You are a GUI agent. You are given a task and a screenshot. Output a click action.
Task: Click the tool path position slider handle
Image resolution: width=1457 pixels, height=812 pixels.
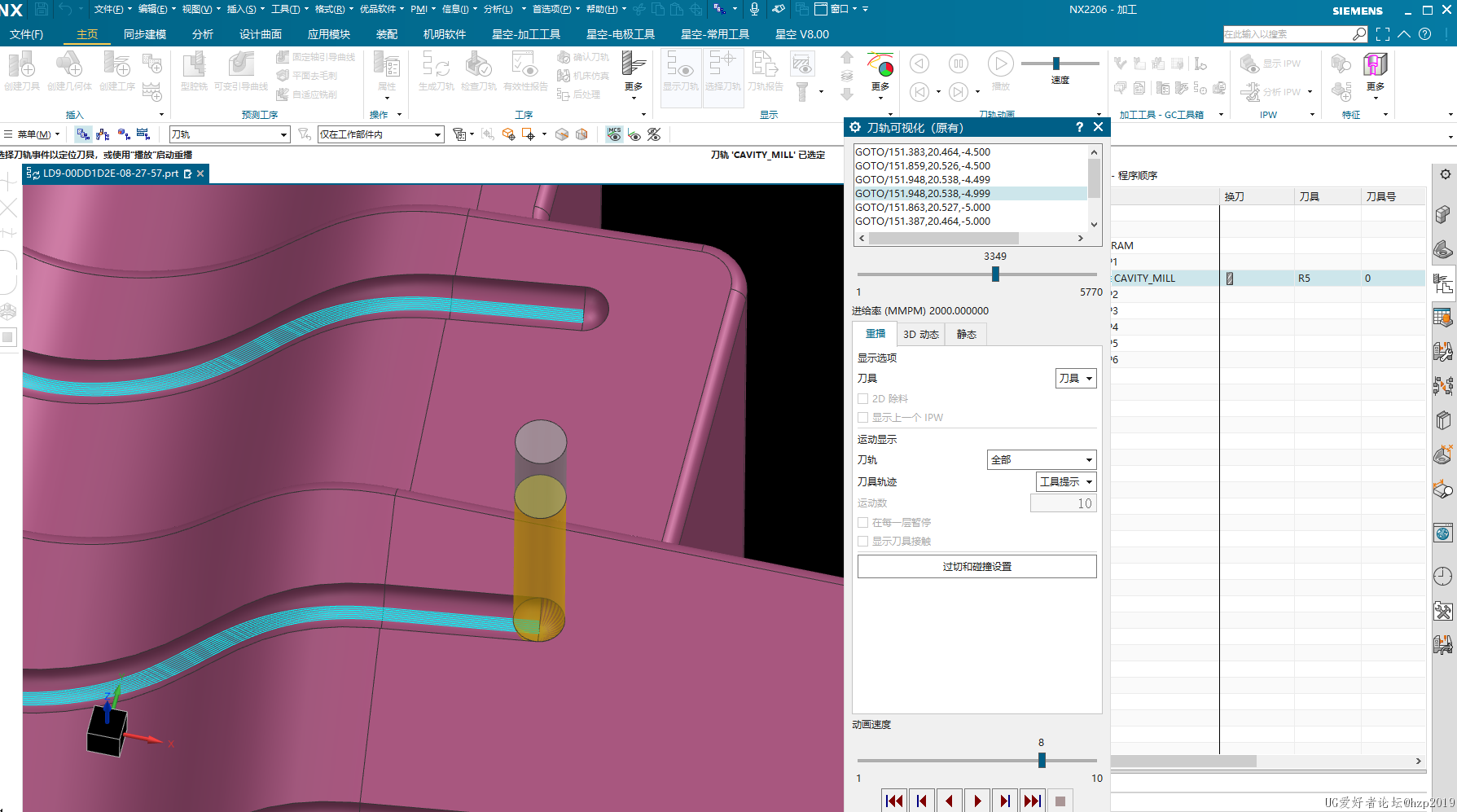[x=995, y=274]
